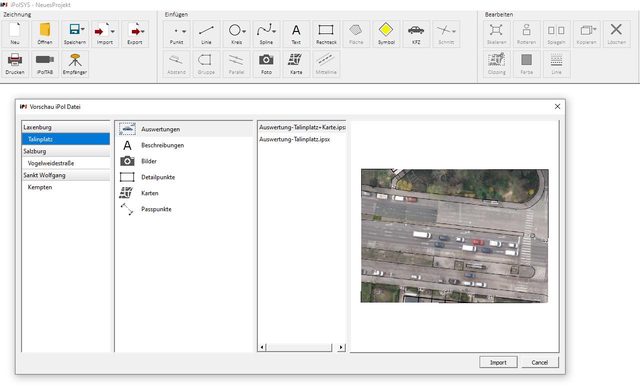
Task: Select Salzburg in the location list
Action: 66,151
